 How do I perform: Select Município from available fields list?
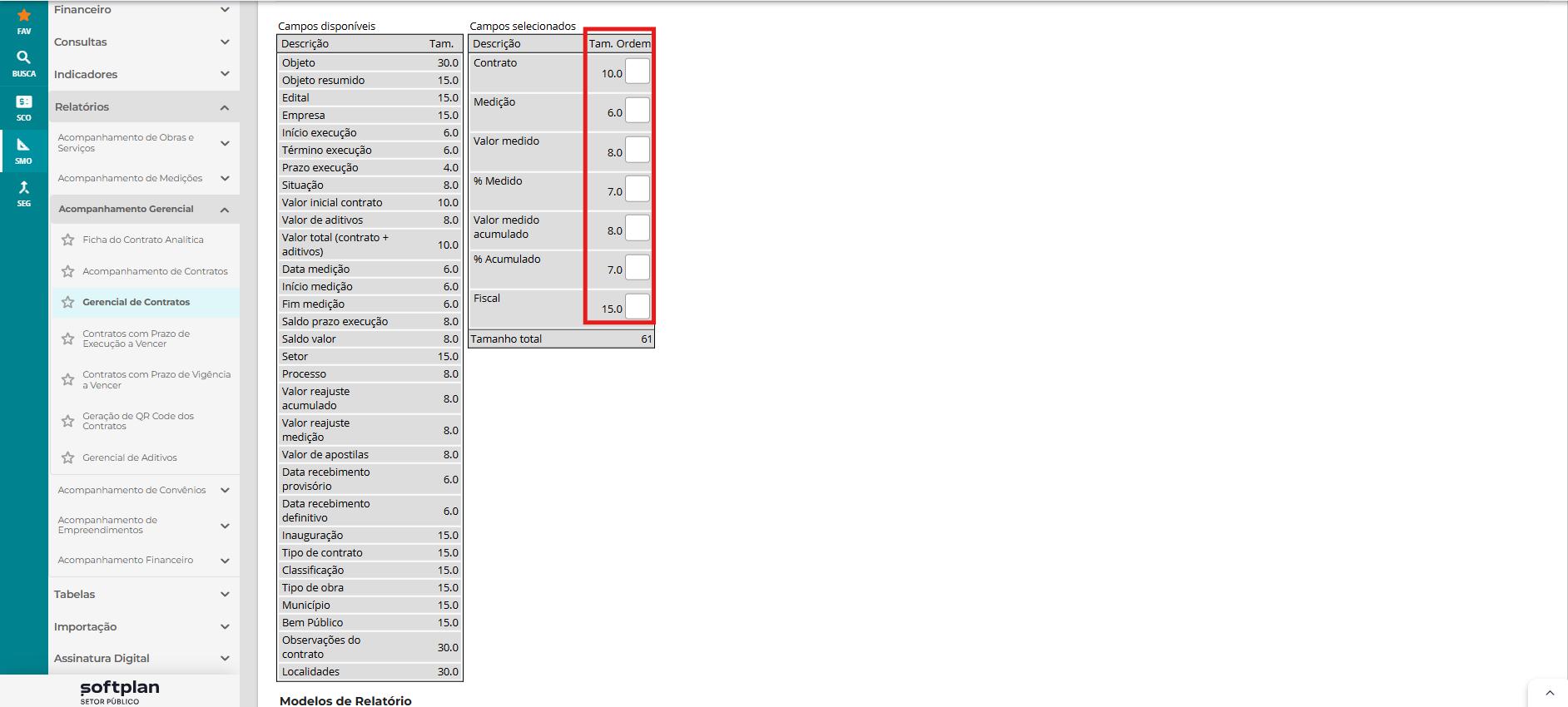[x=305, y=606]
